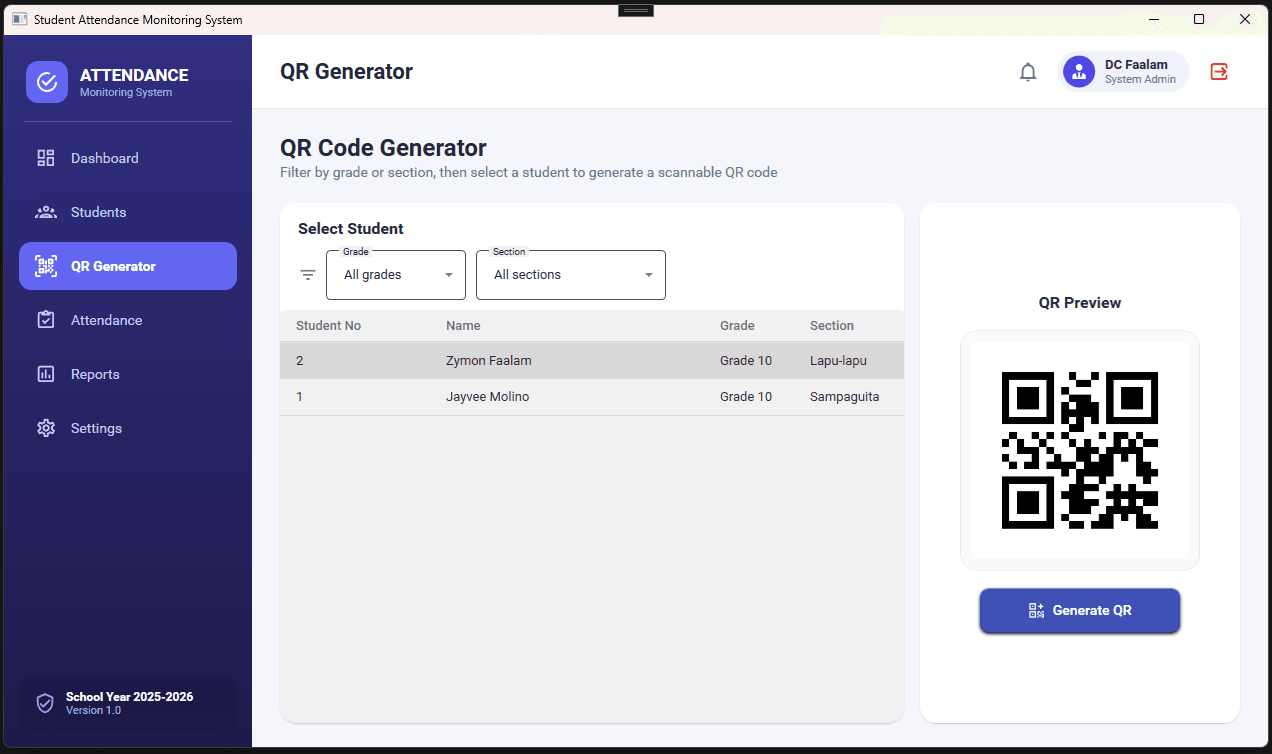Click student number 1 cell

[300, 397]
